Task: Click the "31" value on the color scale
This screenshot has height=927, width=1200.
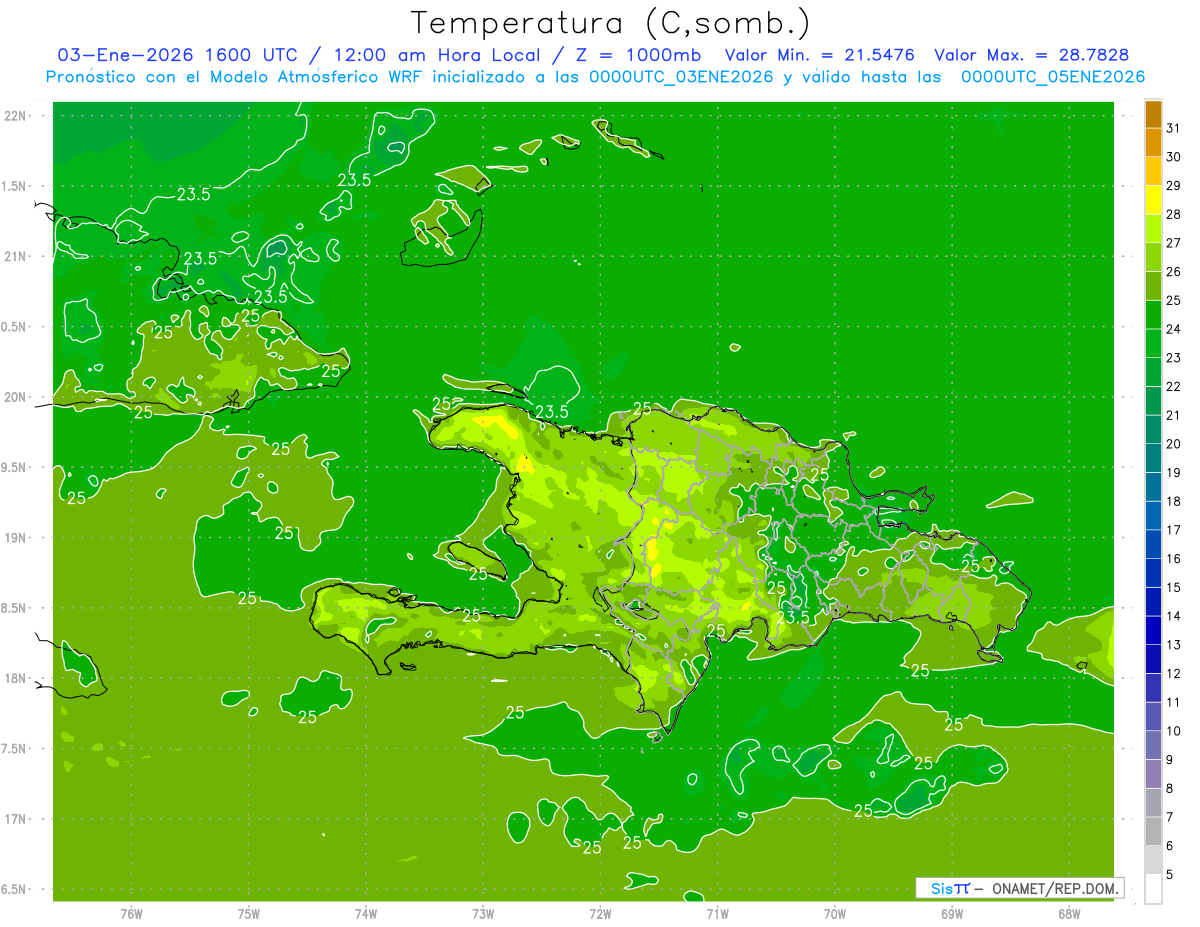Action: click(1174, 128)
